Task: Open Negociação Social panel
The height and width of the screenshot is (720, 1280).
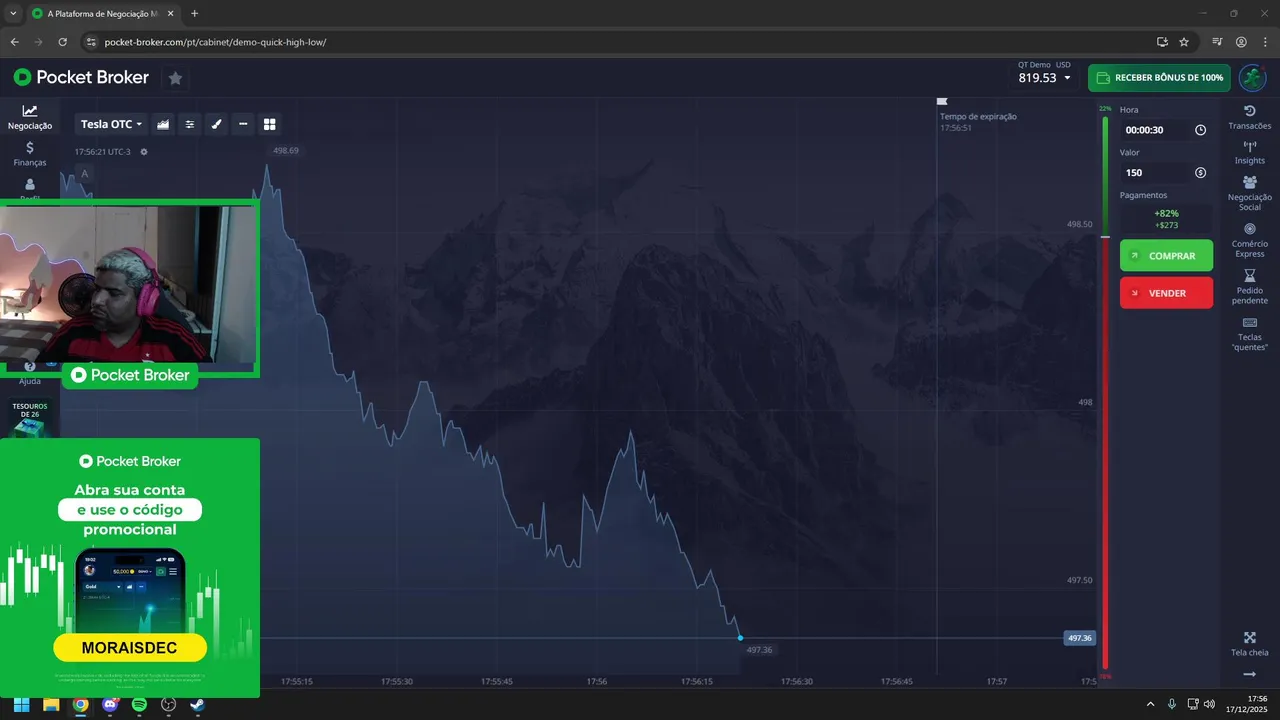Action: pos(1249,194)
